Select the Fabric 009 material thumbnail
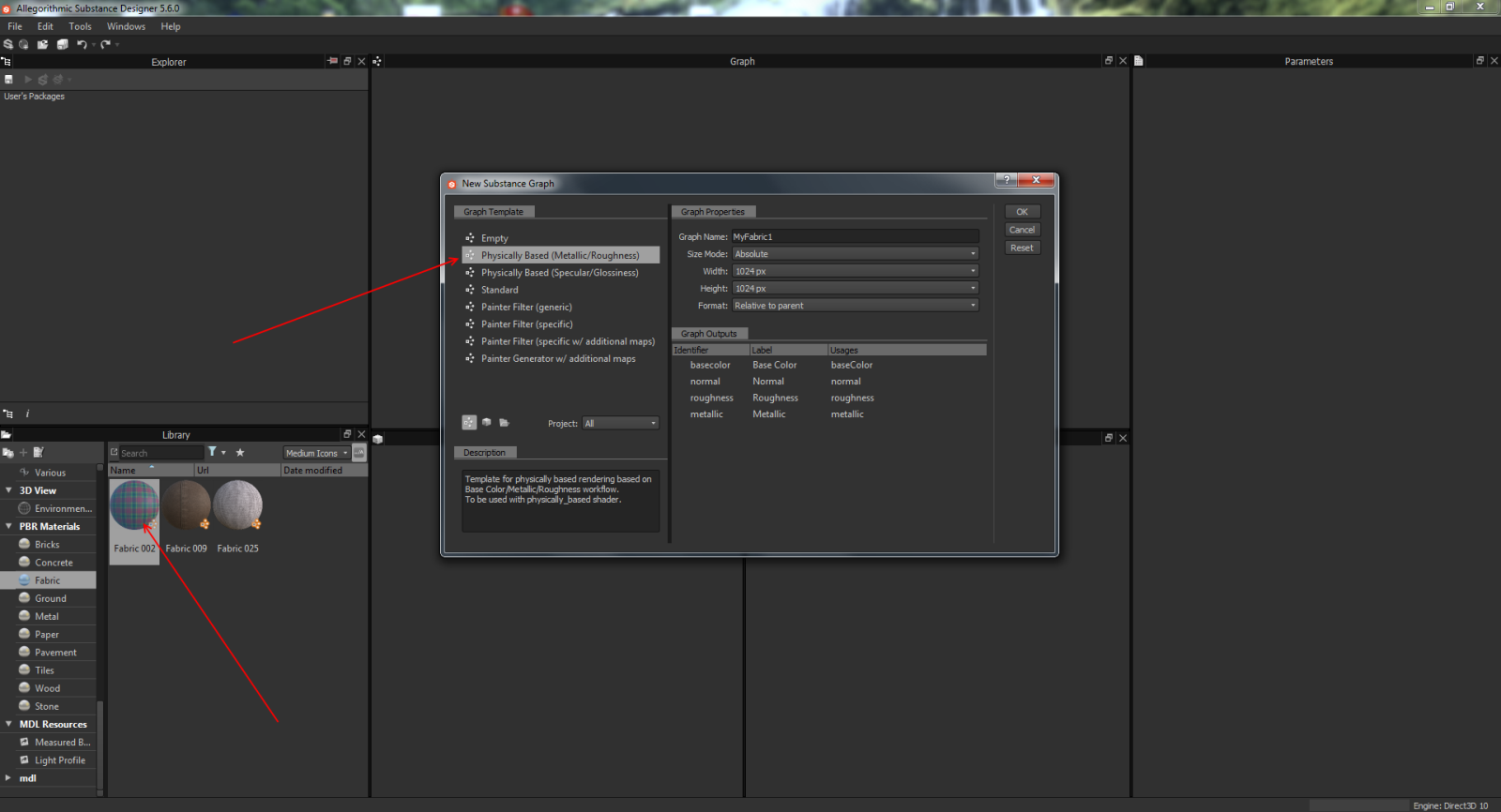 (x=187, y=505)
